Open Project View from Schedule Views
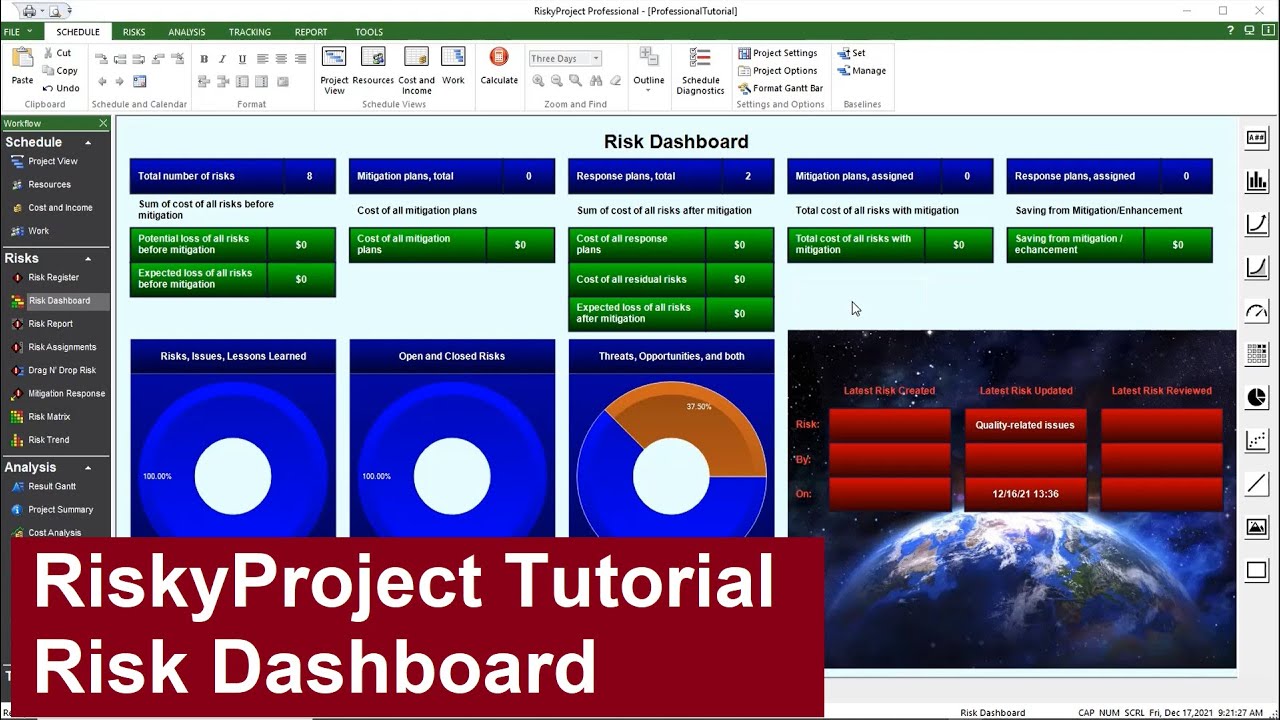The height and width of the screenshot is (720, 1280). 334,71
